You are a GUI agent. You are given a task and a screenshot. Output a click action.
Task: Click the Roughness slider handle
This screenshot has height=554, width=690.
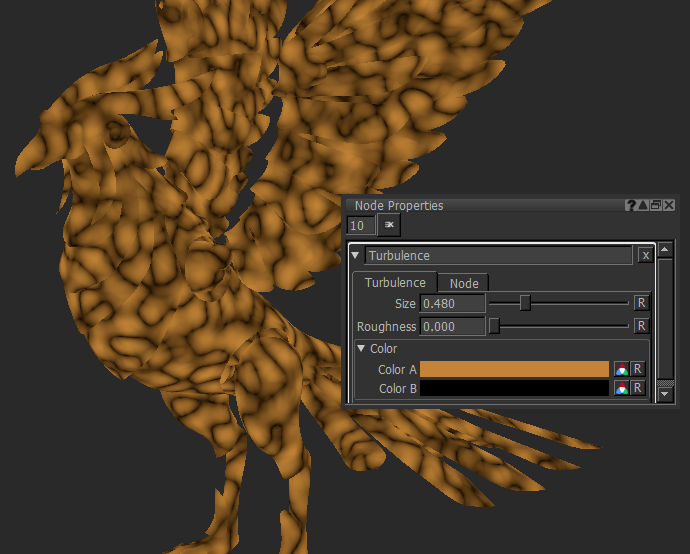pos(494,326)
